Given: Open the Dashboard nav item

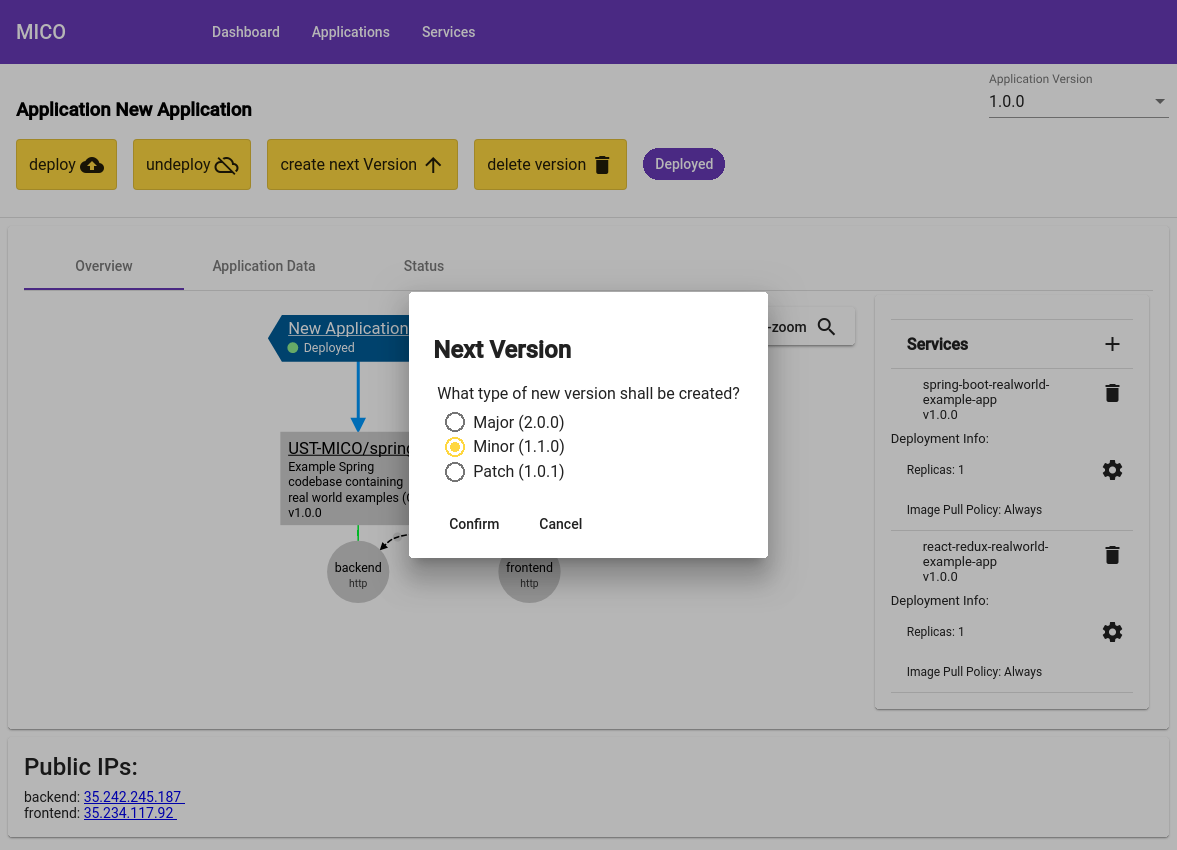Looking at the screenshot, I should coord(245,32).
